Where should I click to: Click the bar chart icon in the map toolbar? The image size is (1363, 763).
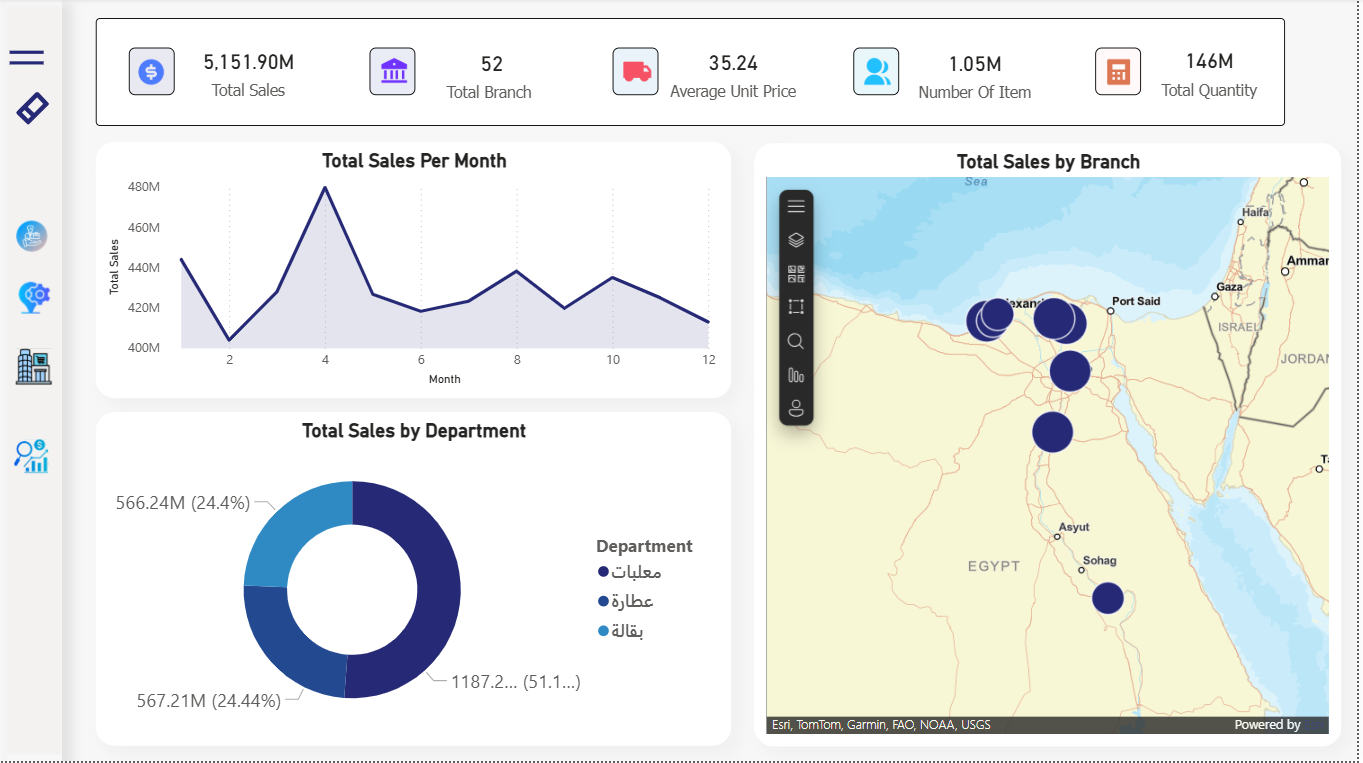796,374
